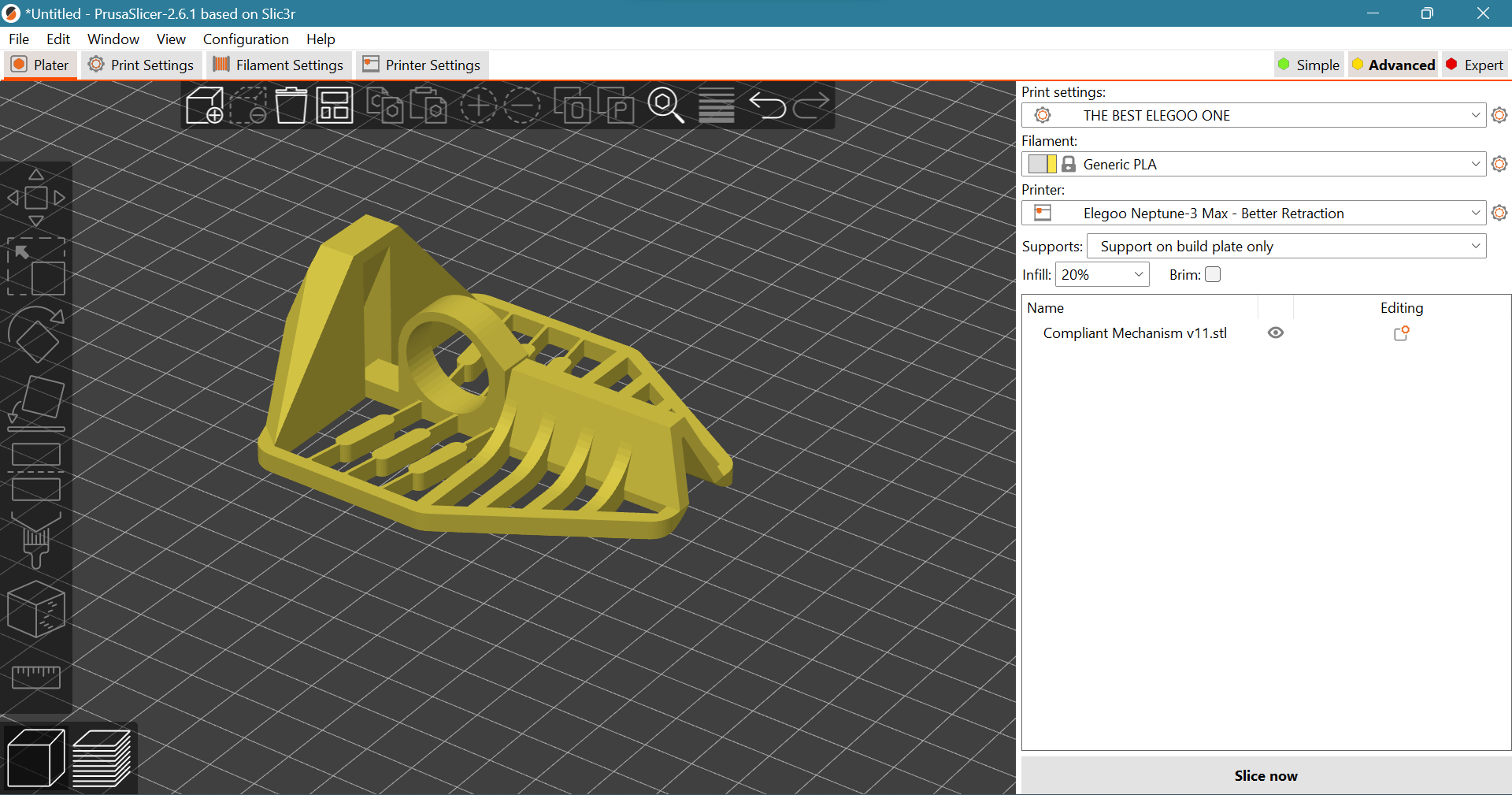Switch to the Filament Settings tab
Viewport: 1512px width, 795px height.
click(x=278, y=65)
